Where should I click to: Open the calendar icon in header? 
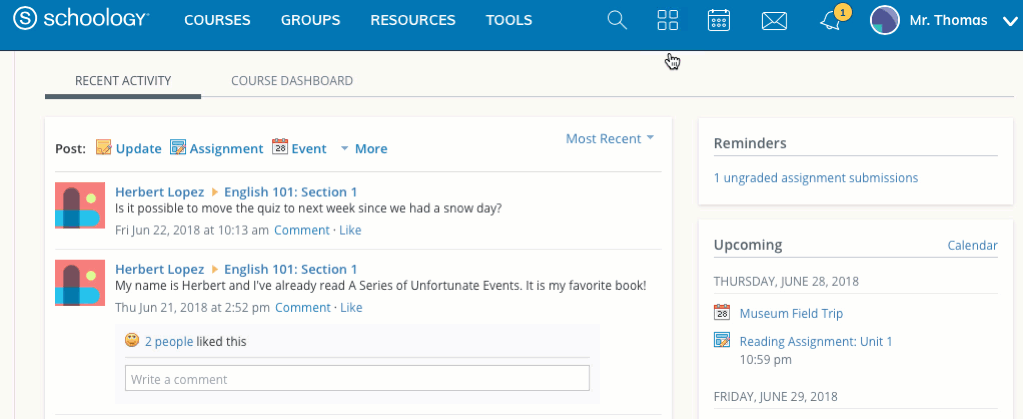[718, 20]
